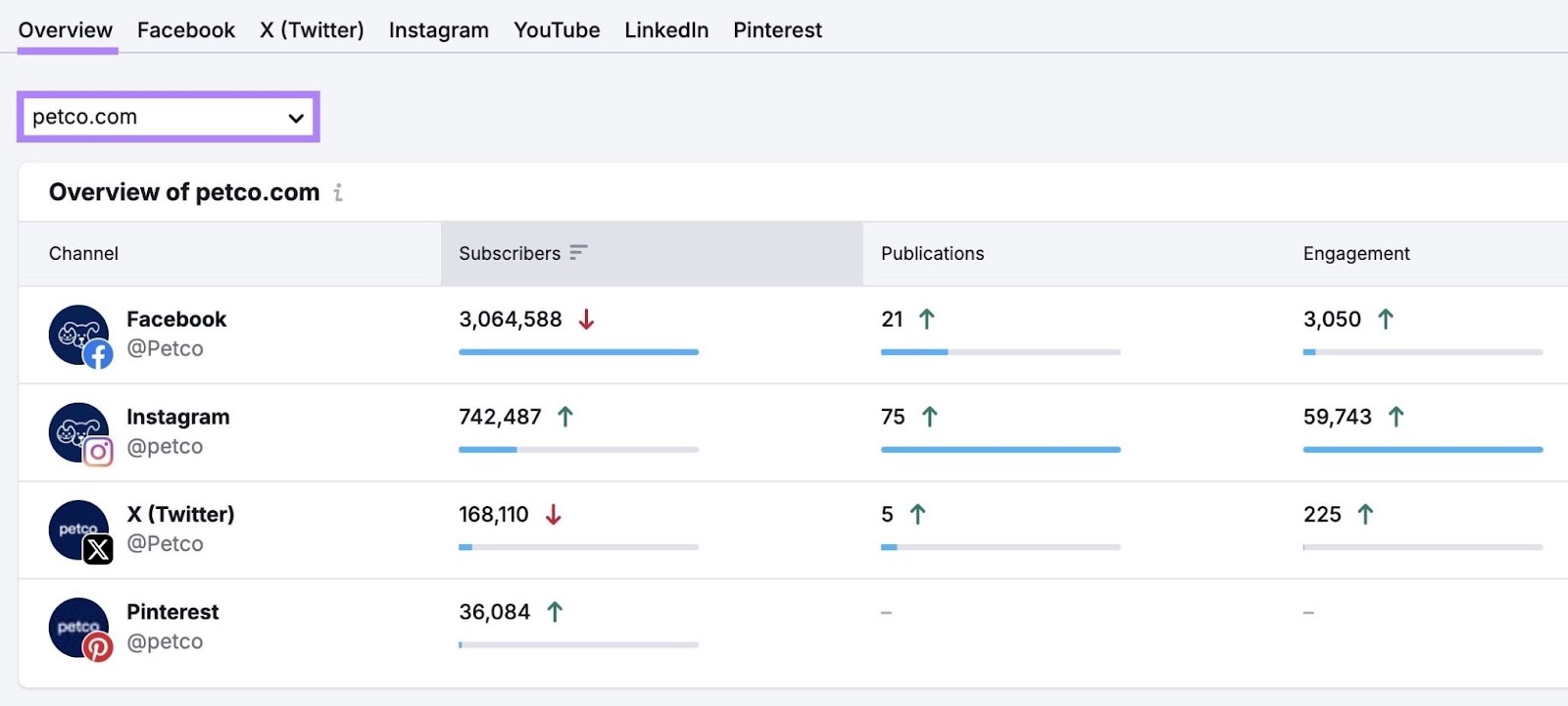The height and width of the screenshot is (706, 1568).
Task: Sort table by Subscribers column
Action: pyautogui.click(x=510, y=254)
